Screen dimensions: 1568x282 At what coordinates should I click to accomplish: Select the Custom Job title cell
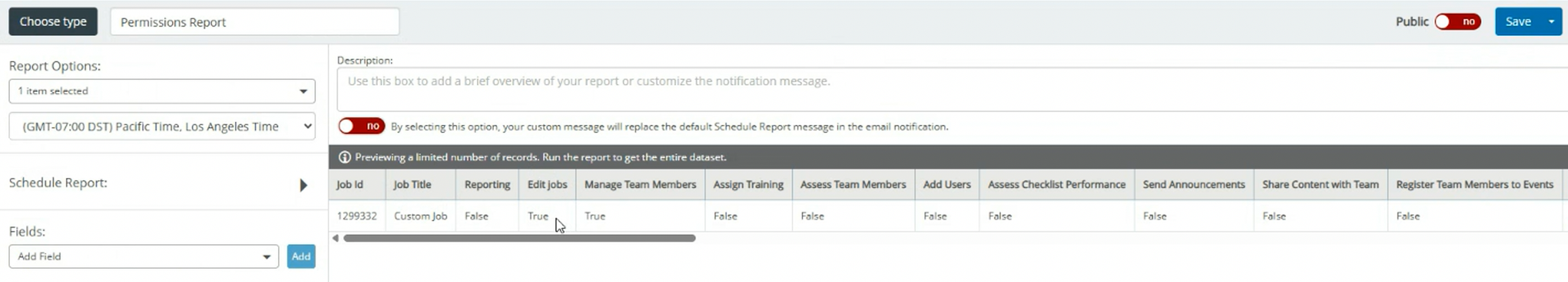click(420, 216)
